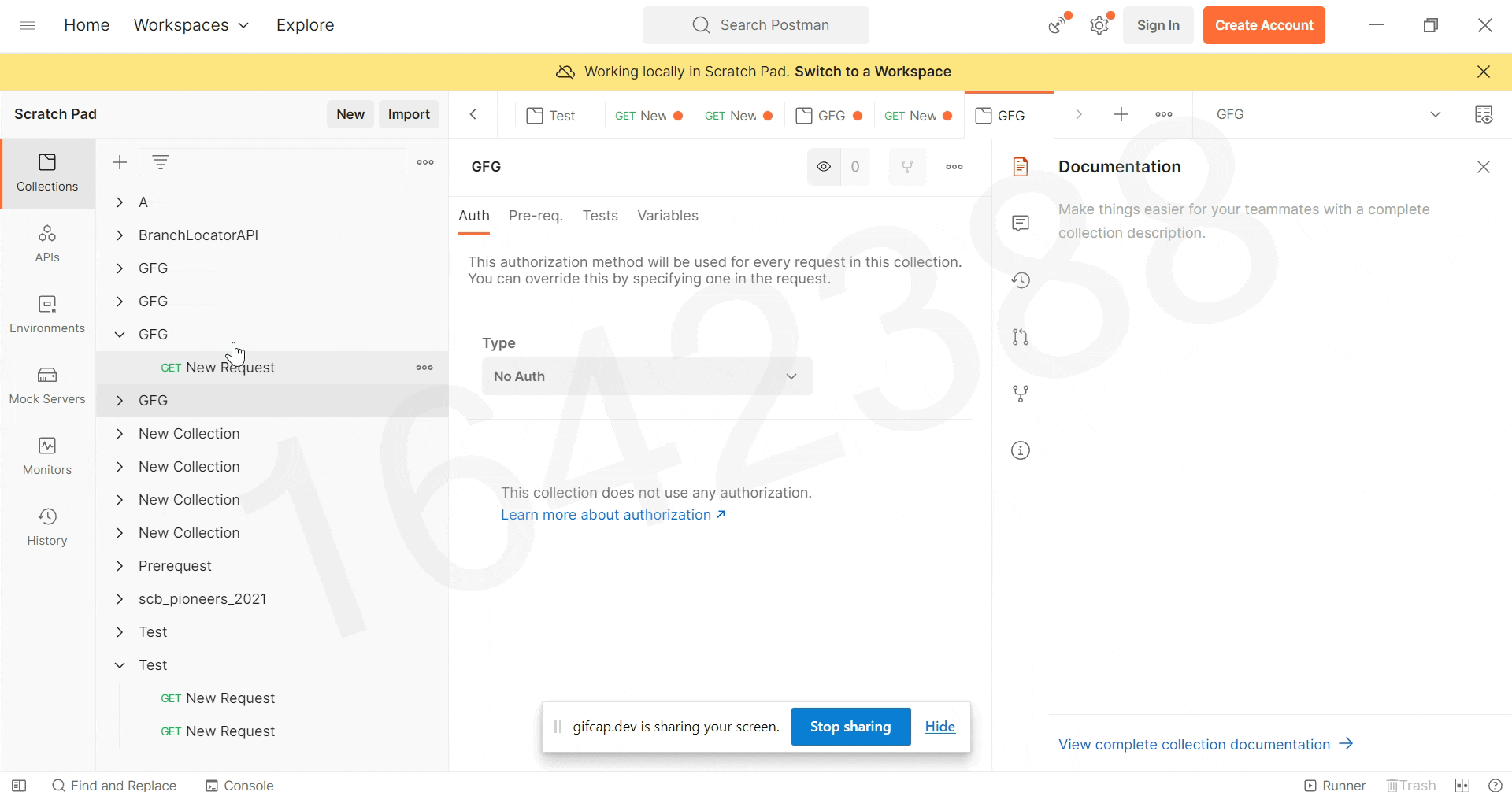Open the Collections sidebar section
Viewport: 1512px width, 792px height.
pyautogui.click(x=47, y=173)
